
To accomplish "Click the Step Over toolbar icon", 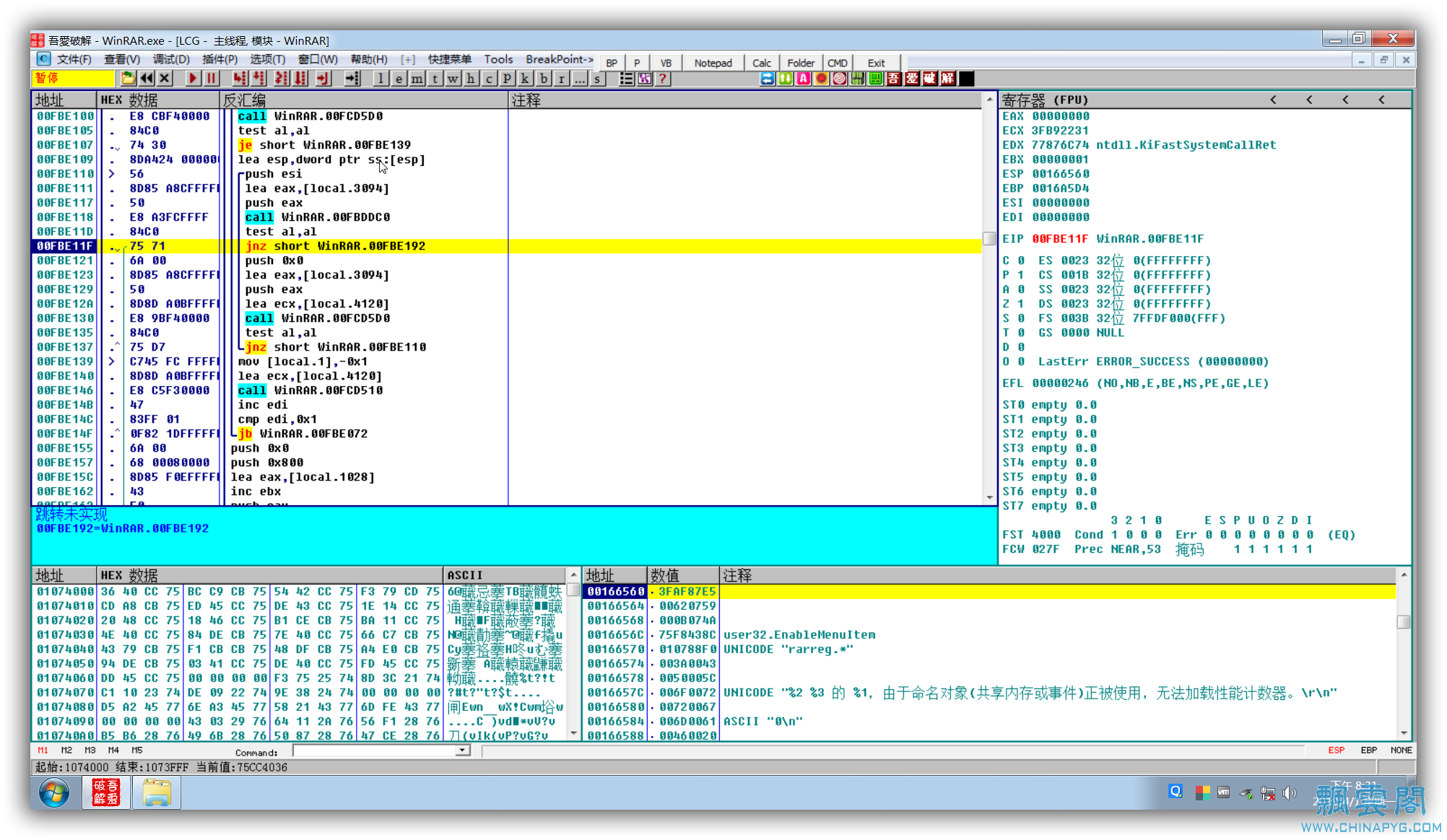I will (x=258, y=78).
